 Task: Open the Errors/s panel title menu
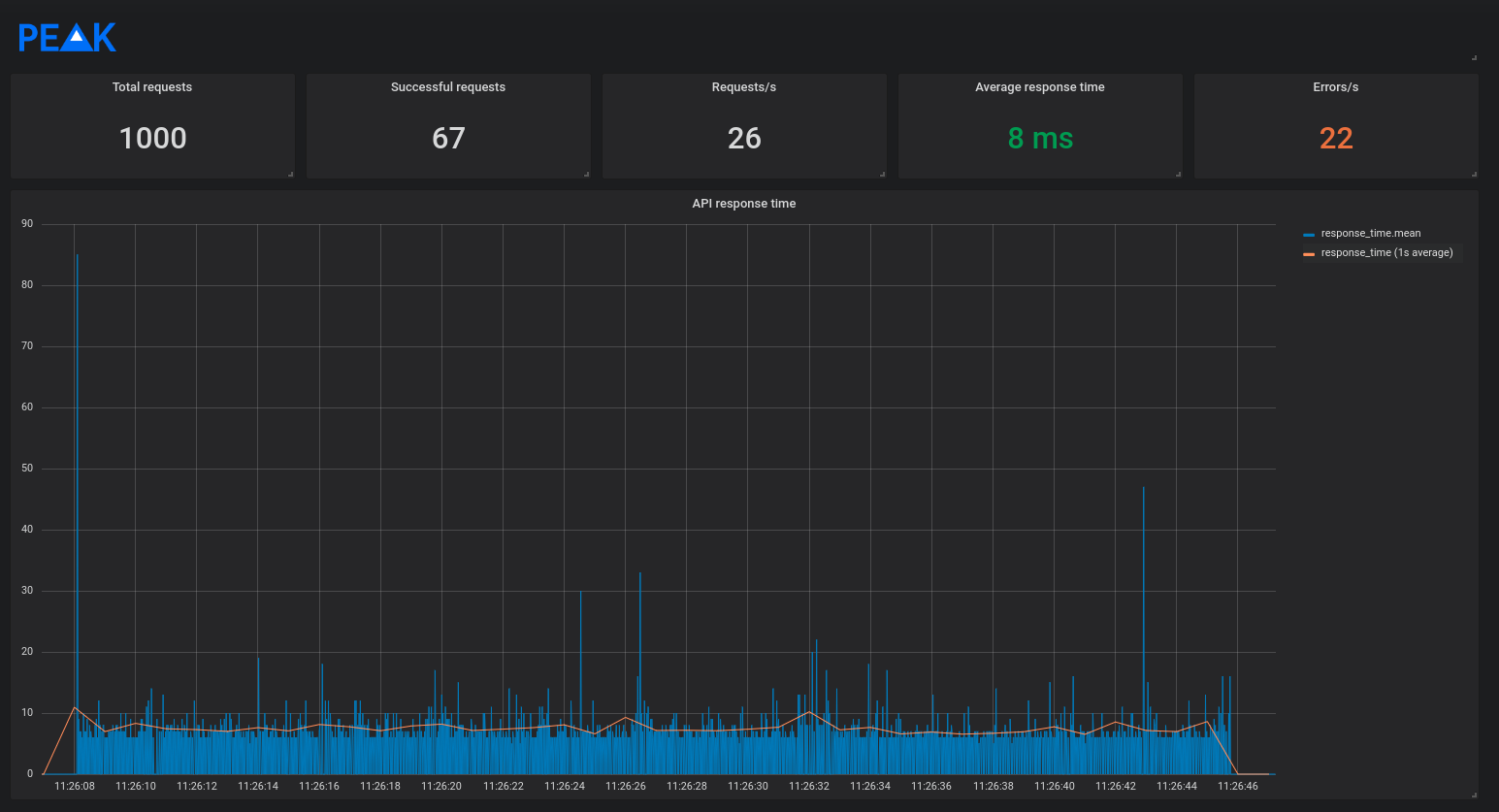coord(1336,87)
